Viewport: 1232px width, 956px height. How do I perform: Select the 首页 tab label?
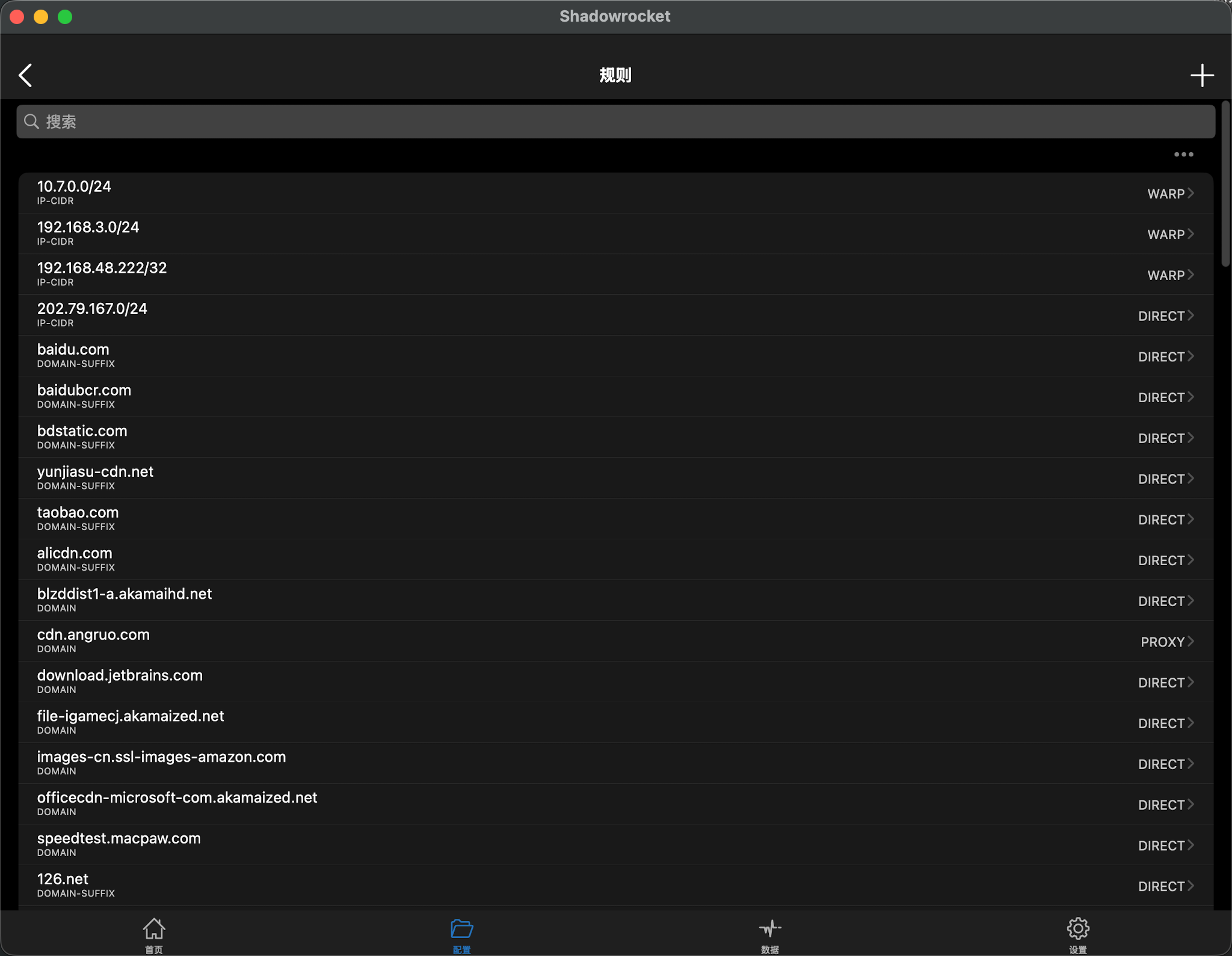click(x=154, y=949)
